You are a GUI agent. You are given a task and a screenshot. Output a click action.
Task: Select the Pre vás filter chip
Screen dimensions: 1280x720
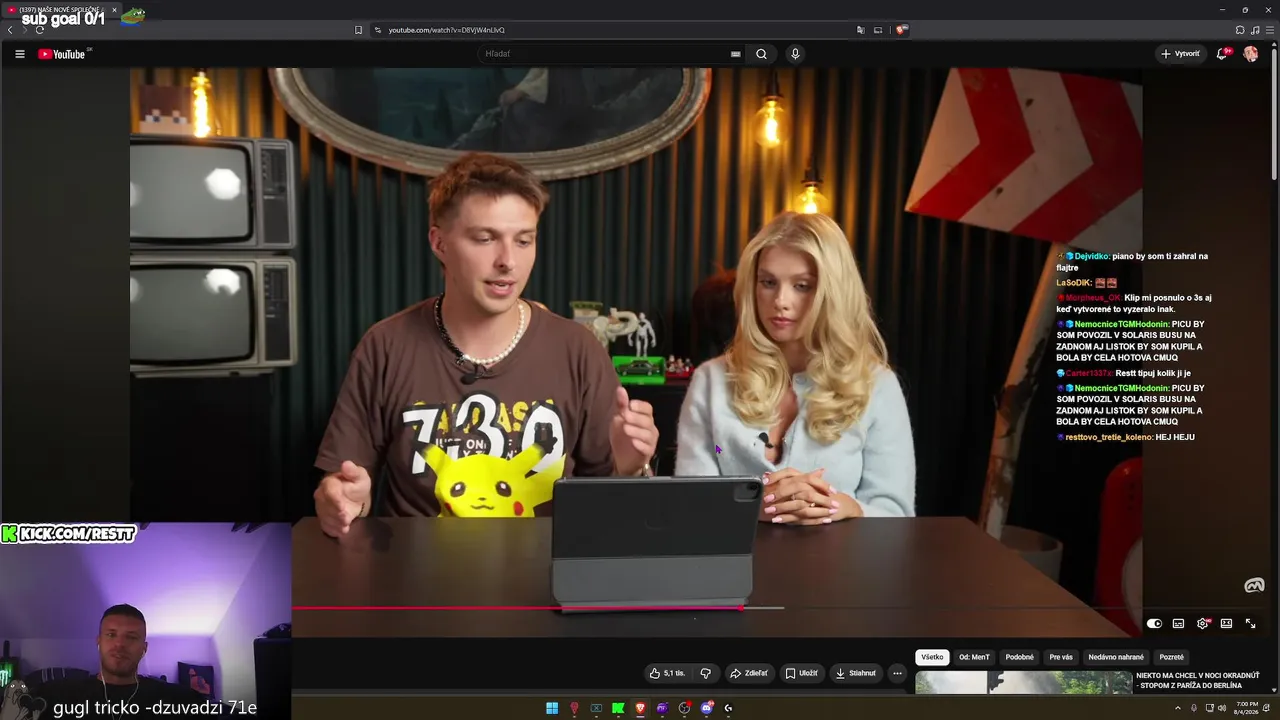pos(1061,657)
